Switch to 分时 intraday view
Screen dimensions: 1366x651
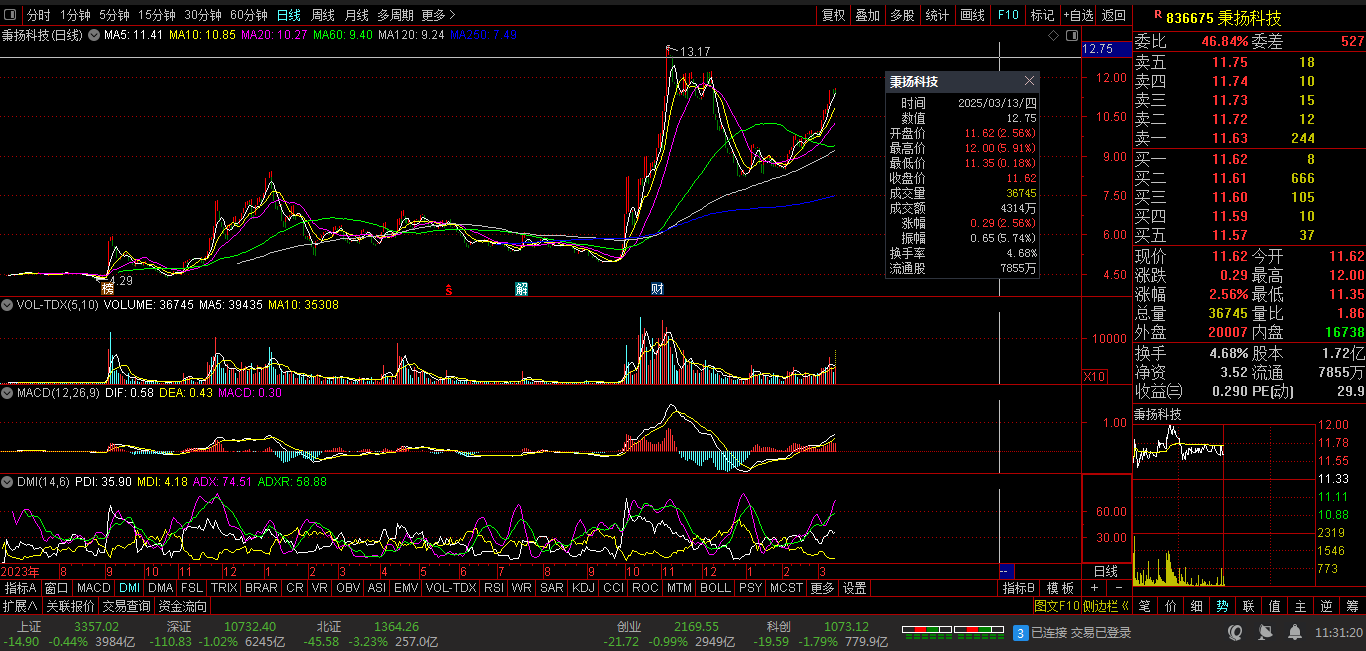[x=38, y=15]
